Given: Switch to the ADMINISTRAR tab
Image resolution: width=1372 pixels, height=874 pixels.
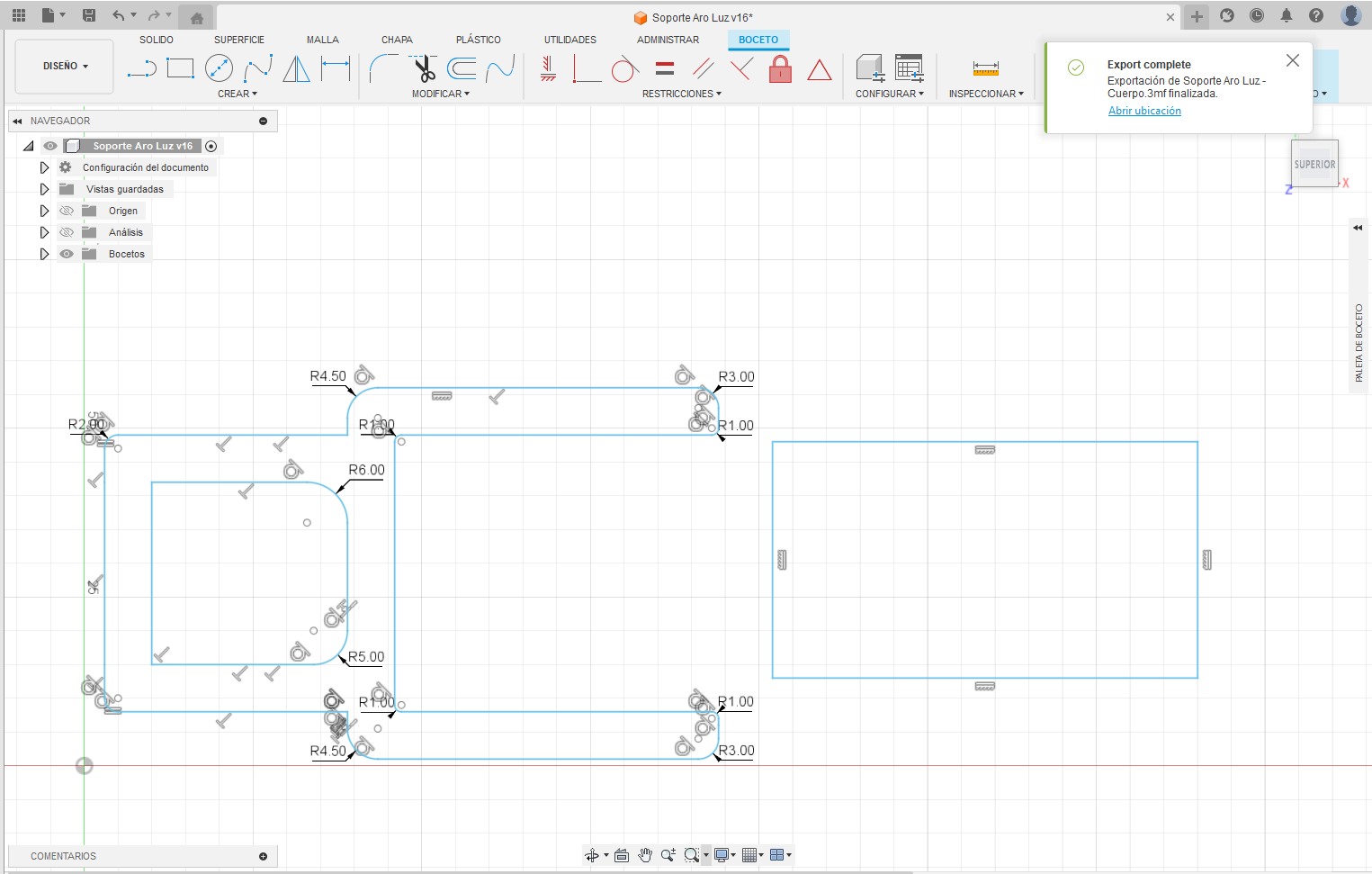Looking at the screenshot, I should pyautogui.click(x=668, y=40).
